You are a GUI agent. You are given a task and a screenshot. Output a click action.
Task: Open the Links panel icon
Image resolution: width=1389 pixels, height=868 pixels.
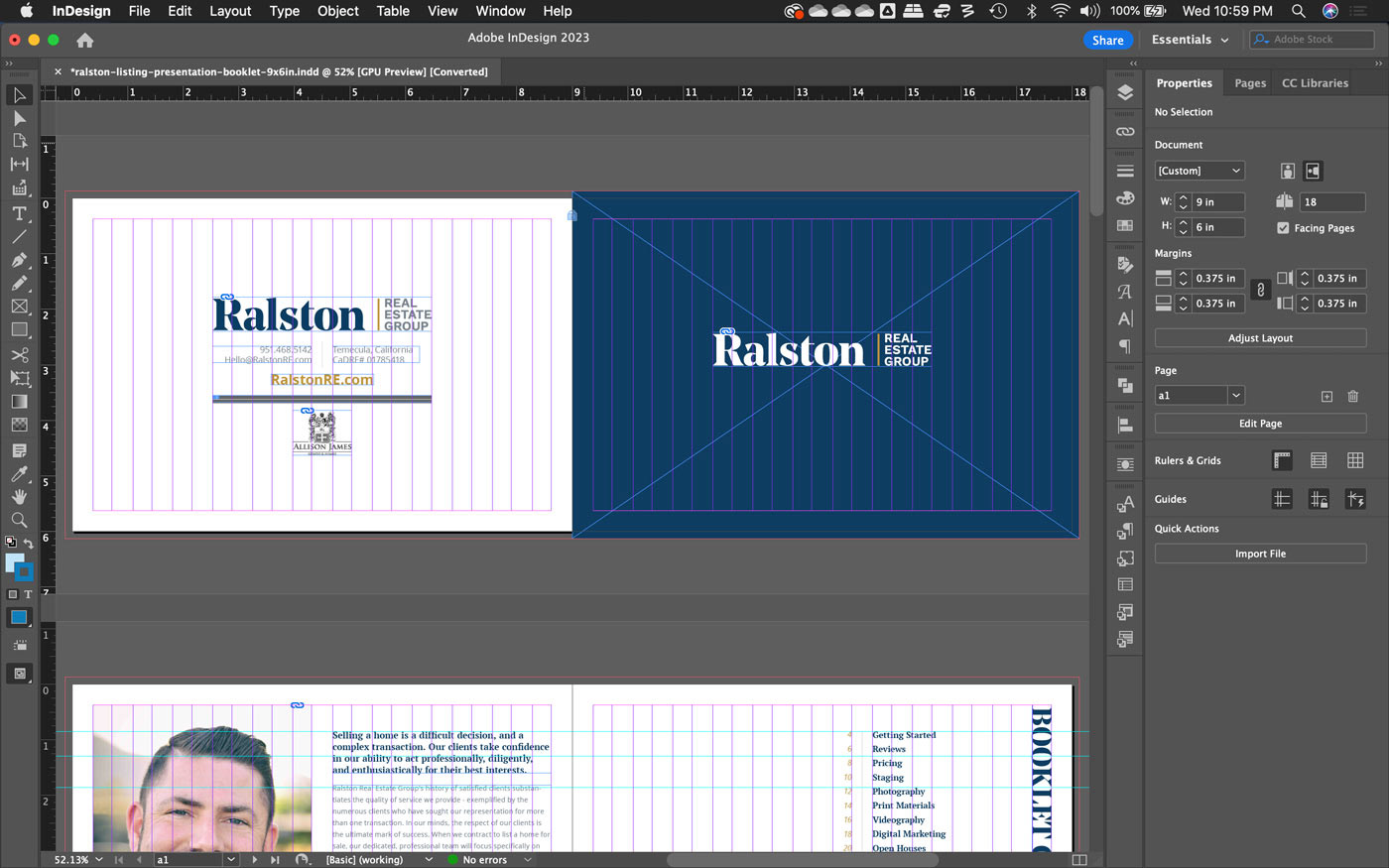coord(1125,131)
